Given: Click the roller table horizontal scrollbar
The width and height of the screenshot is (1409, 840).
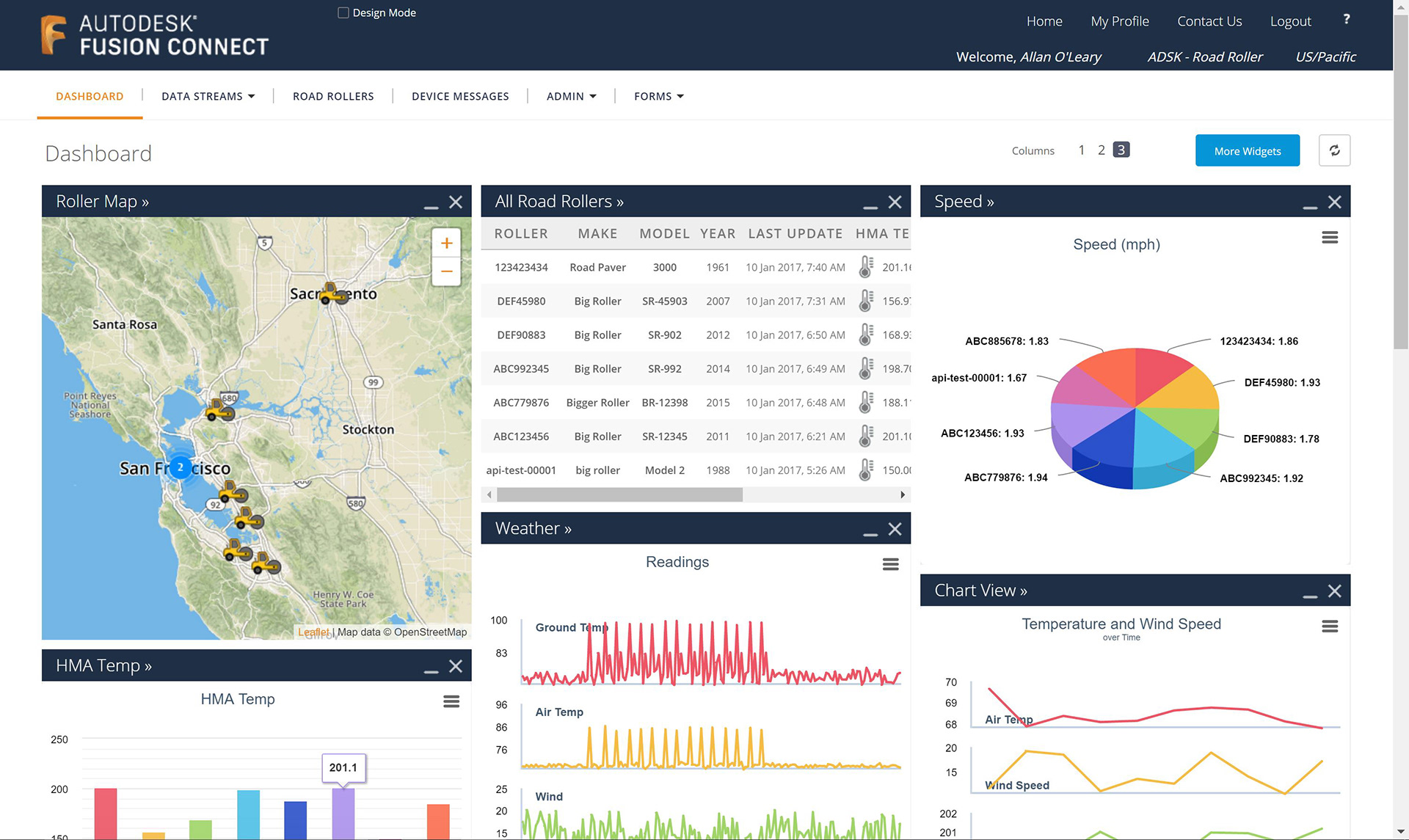Looking at the screenshot, I should (619, 495).
